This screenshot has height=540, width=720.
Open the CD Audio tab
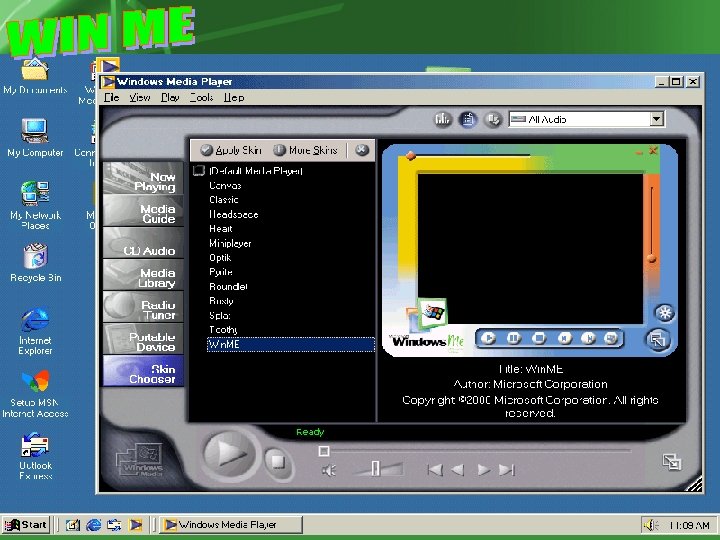pos(143,242)
